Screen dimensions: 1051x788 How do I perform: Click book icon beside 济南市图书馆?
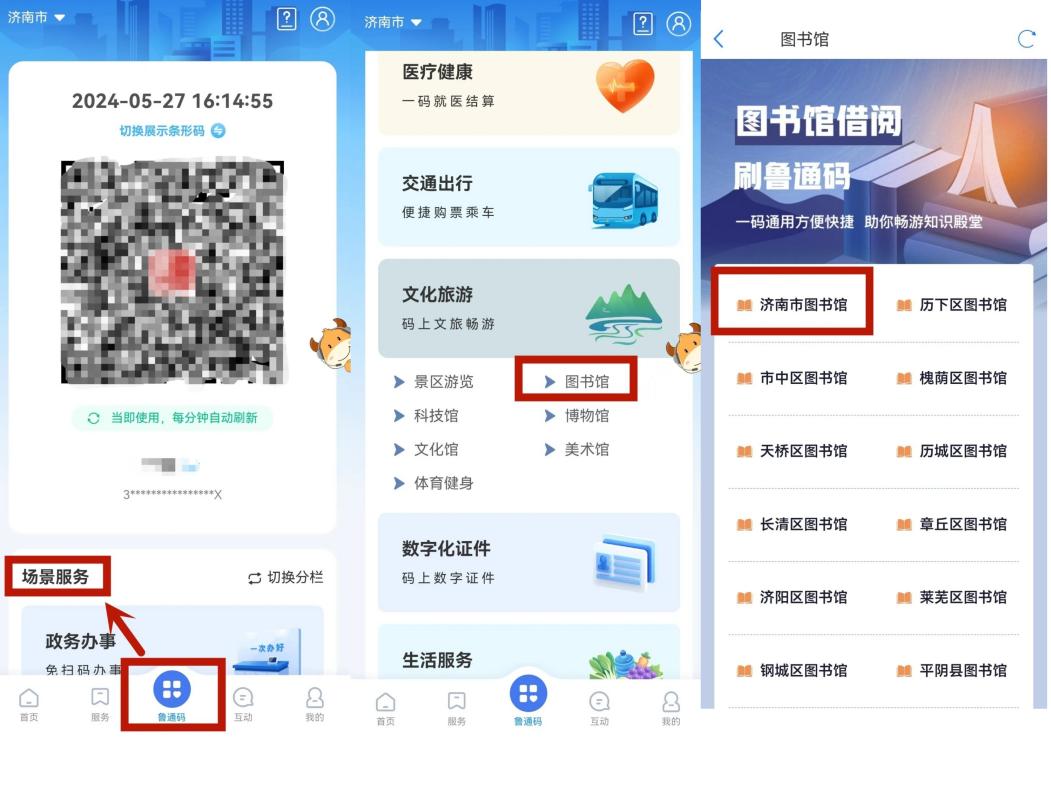(744, 306)
